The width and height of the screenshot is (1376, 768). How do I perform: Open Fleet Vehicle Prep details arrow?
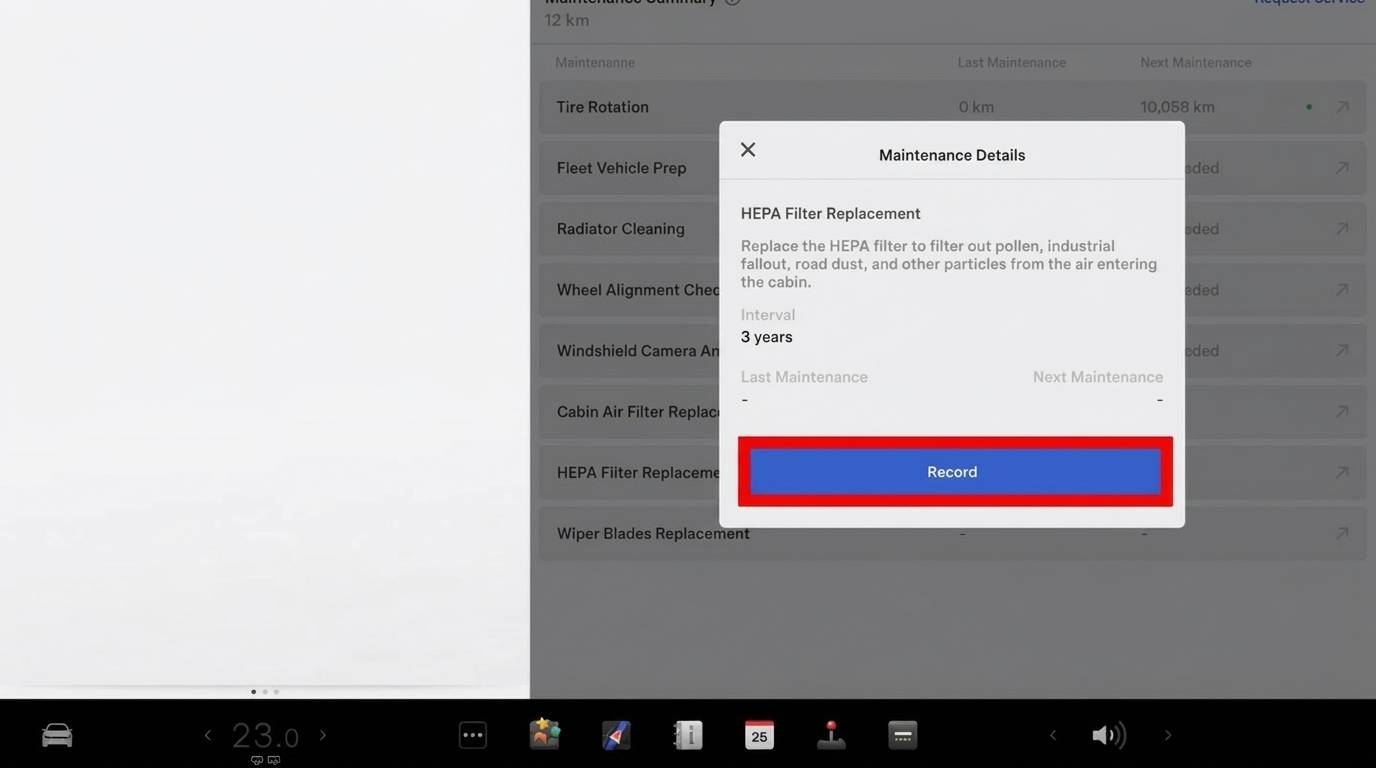[1342, 168]
